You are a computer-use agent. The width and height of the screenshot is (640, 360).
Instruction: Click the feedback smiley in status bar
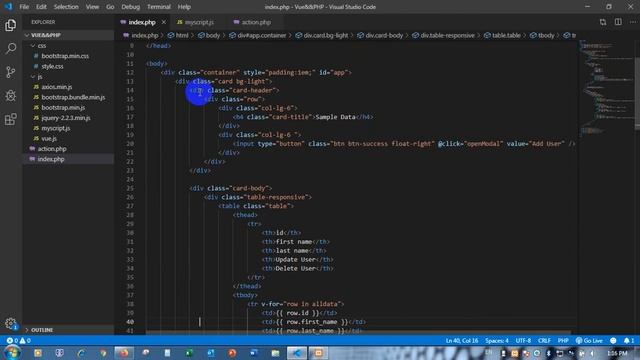click(613, 340)
